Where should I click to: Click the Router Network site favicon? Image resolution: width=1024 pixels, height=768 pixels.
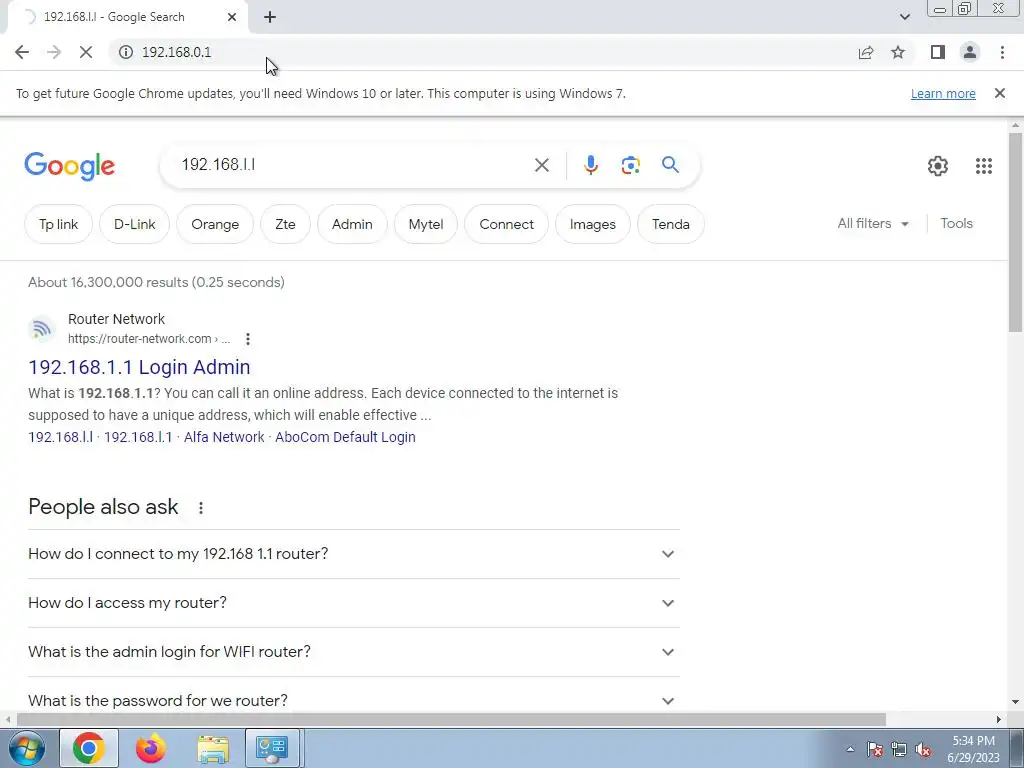tap(42, 328)
